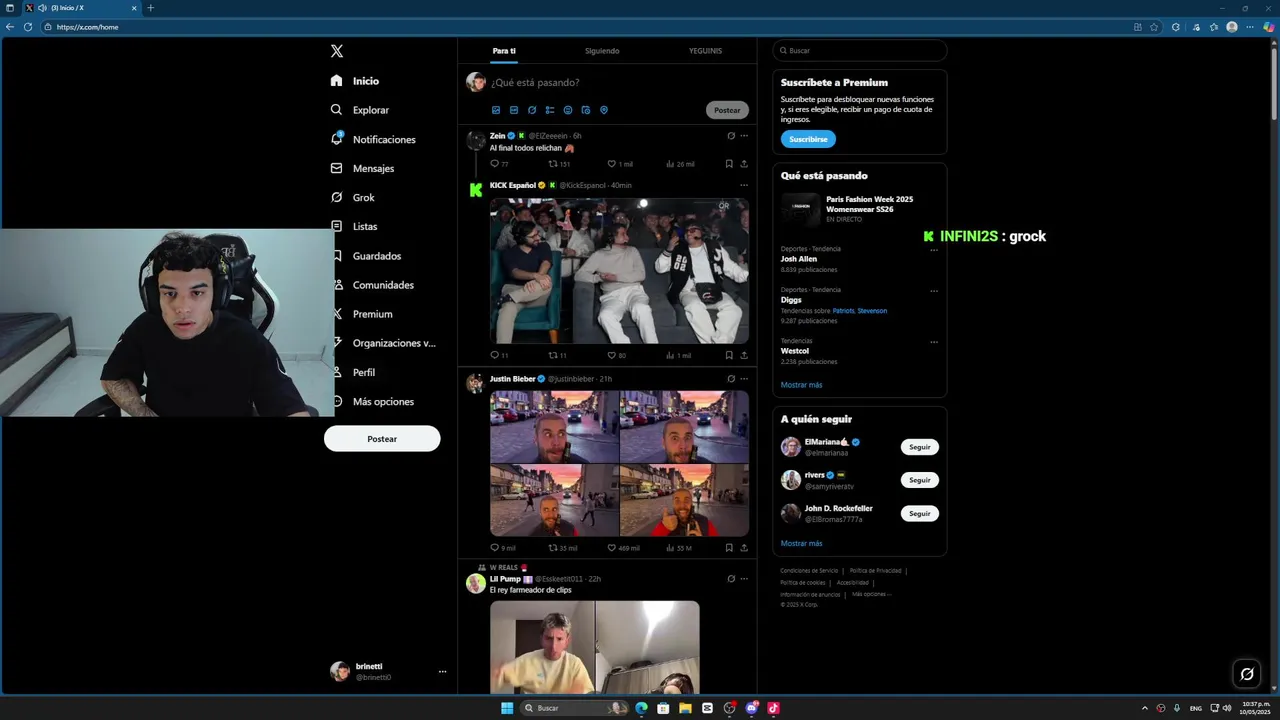
Task: Repost the KICK Español post
Action: click(558, 355)
